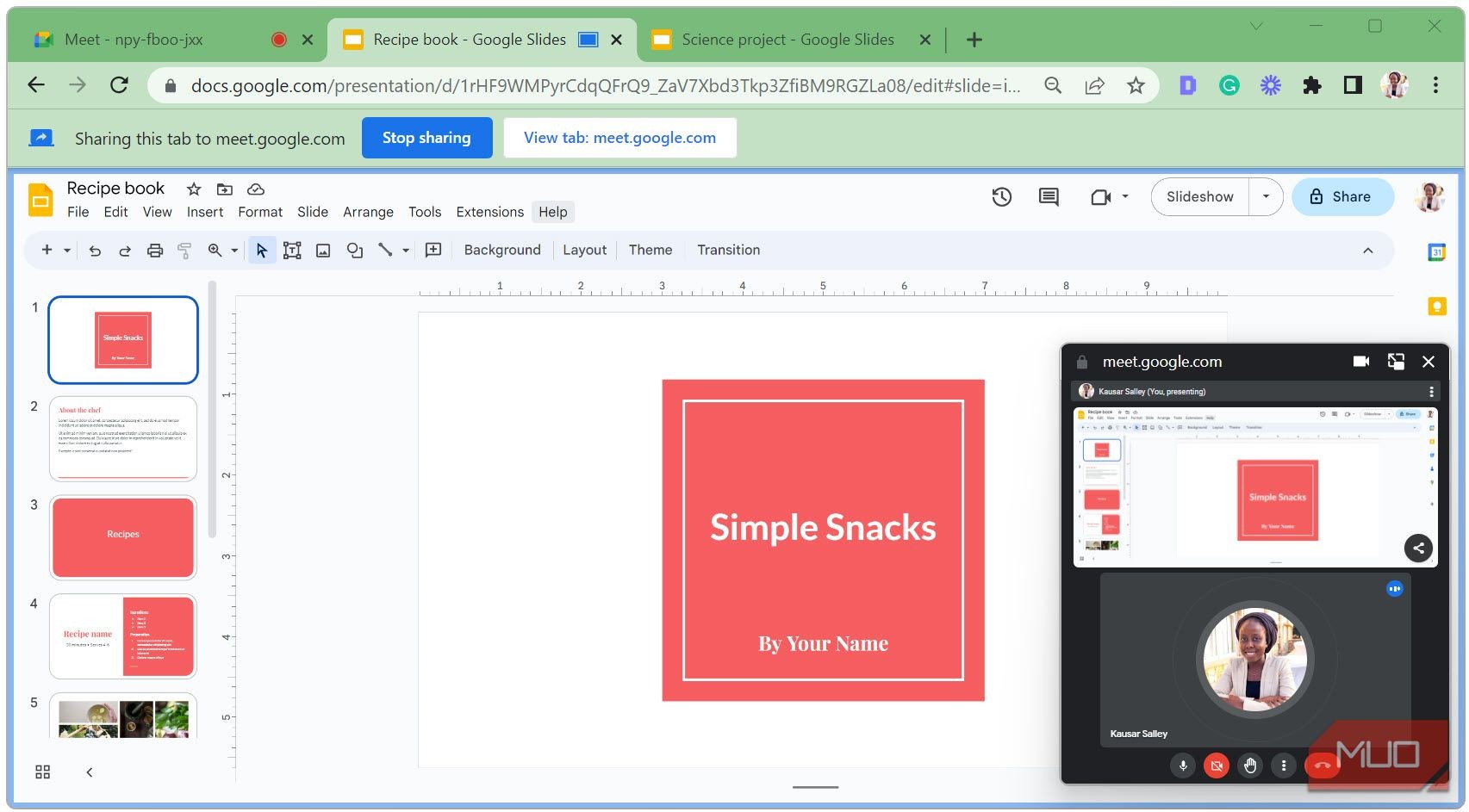Toggle microphone in Meet popup
This screenshot has width=1469, height=812.
[1183, 765]
